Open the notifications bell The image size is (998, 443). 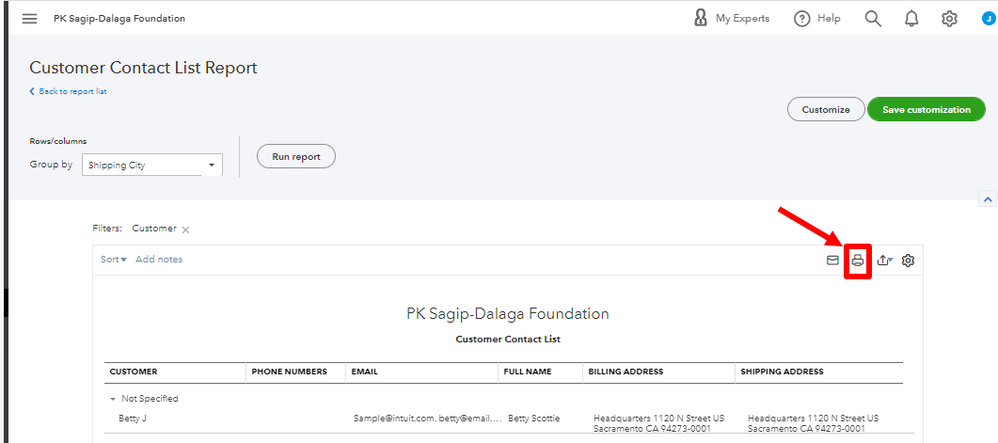tap(911, 19)
